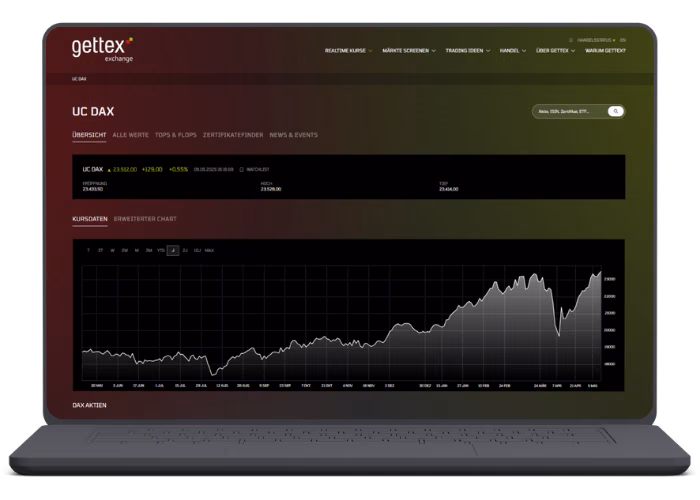
Task: Switch to Erweiterter Chart tab
Action: click(145, 219)
